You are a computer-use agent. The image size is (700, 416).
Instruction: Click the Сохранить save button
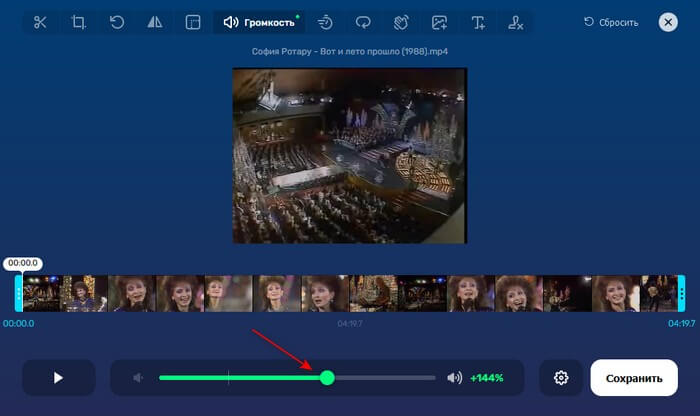634,378
